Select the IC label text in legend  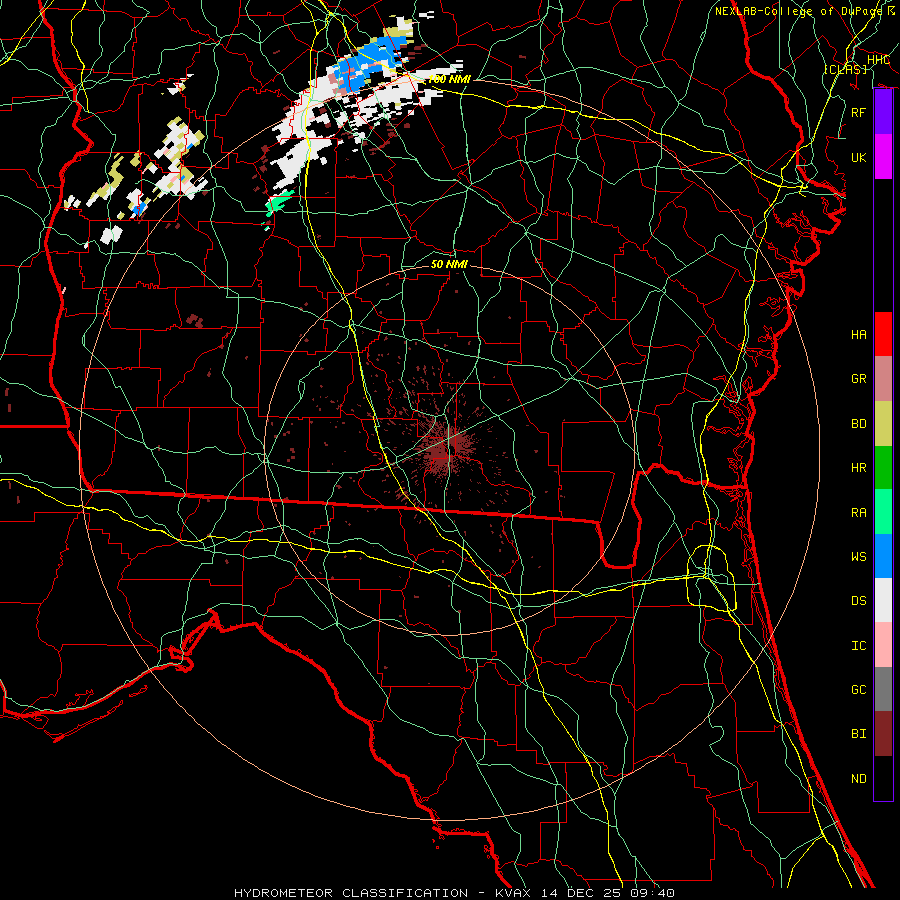tap(858, 646)
